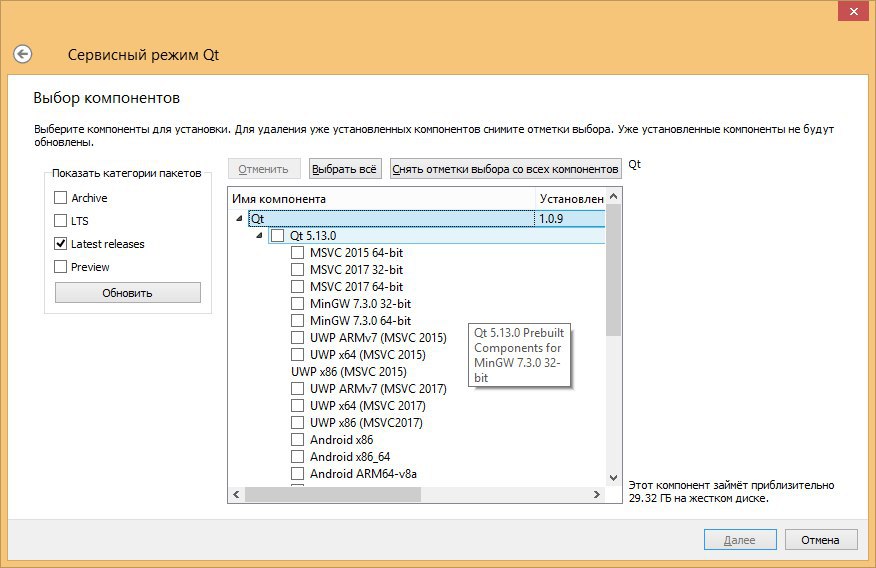Uncheck Latest releases category
The width and height of the screenshot is (876, 568).
point(60,244)
